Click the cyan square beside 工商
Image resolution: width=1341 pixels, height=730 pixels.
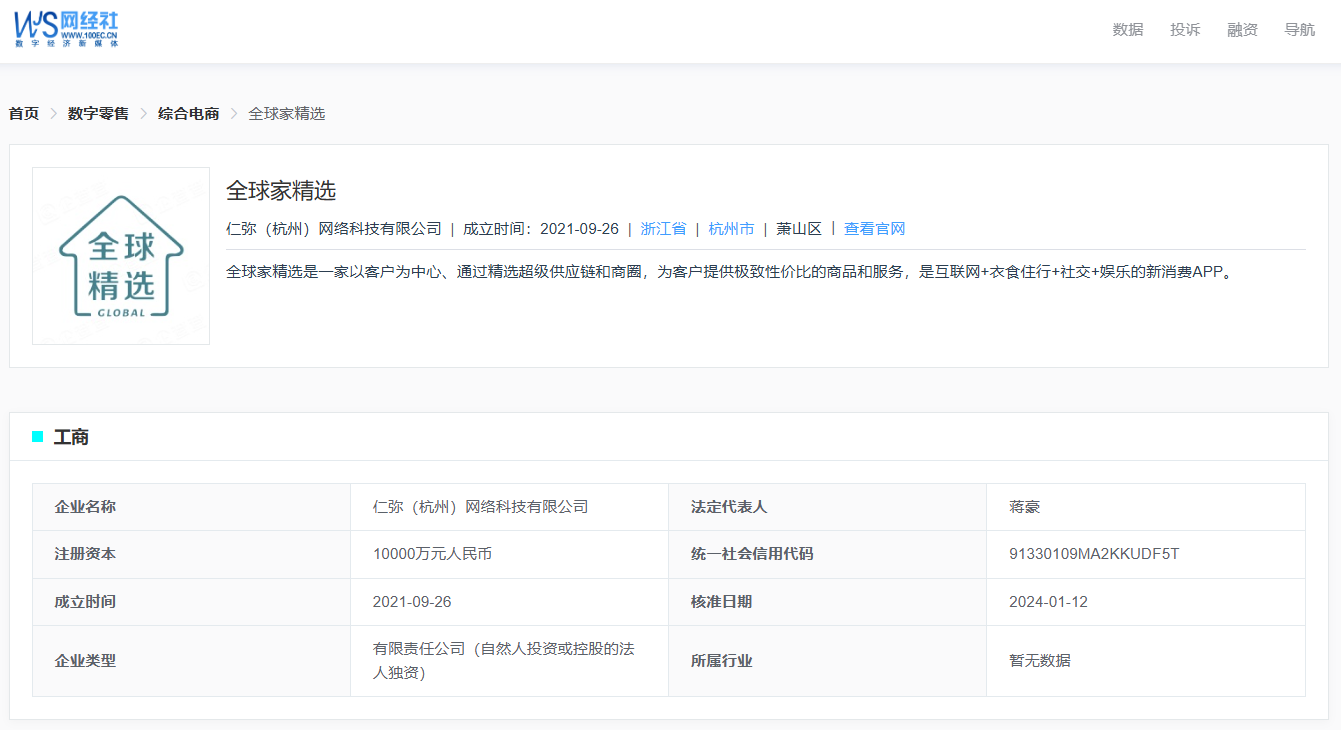tap(38, 437)
